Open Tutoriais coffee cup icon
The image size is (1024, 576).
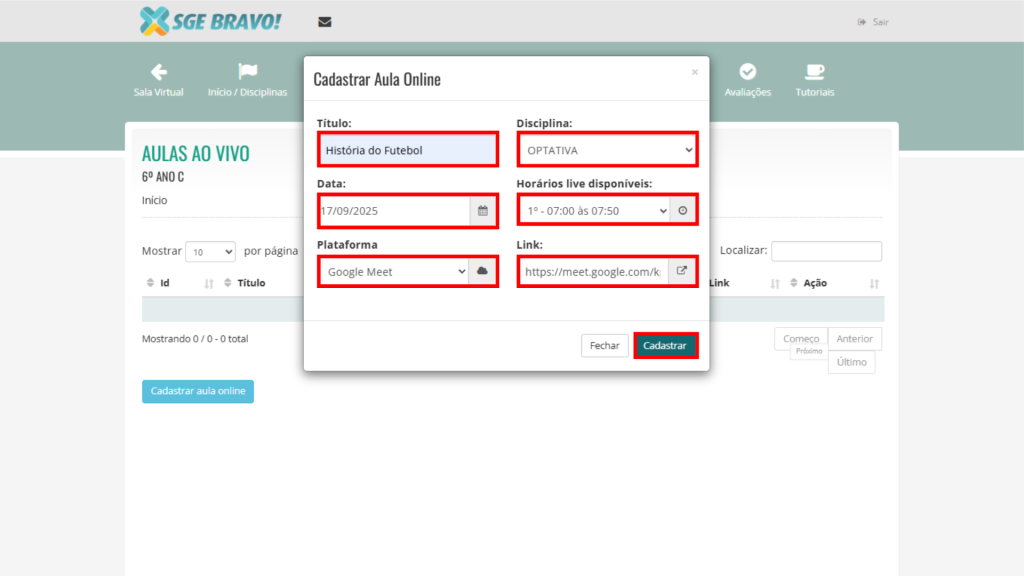814,72
